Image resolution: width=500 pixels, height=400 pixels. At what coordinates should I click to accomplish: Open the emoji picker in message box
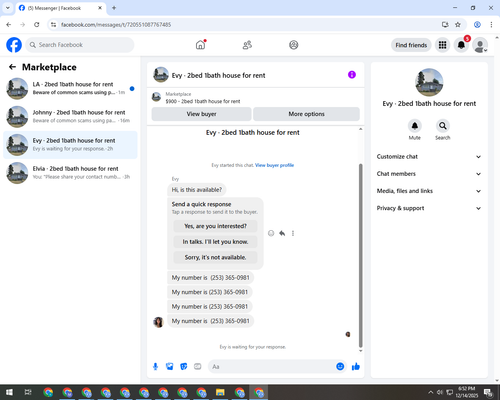[340, 366]
